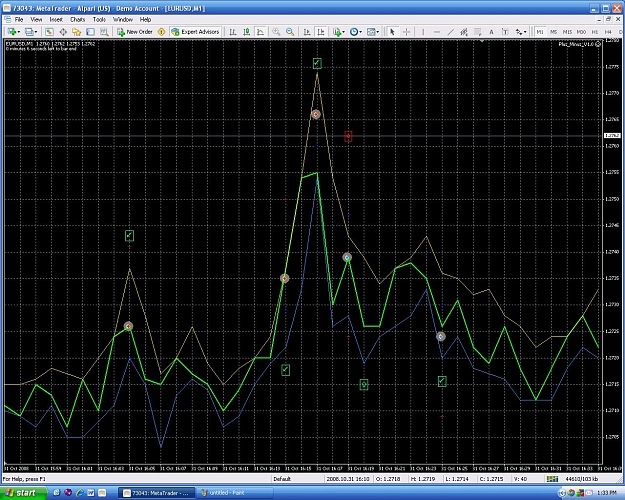
Task: Switch to untitled - Paint taskbar window
Action: click(235, 493)
